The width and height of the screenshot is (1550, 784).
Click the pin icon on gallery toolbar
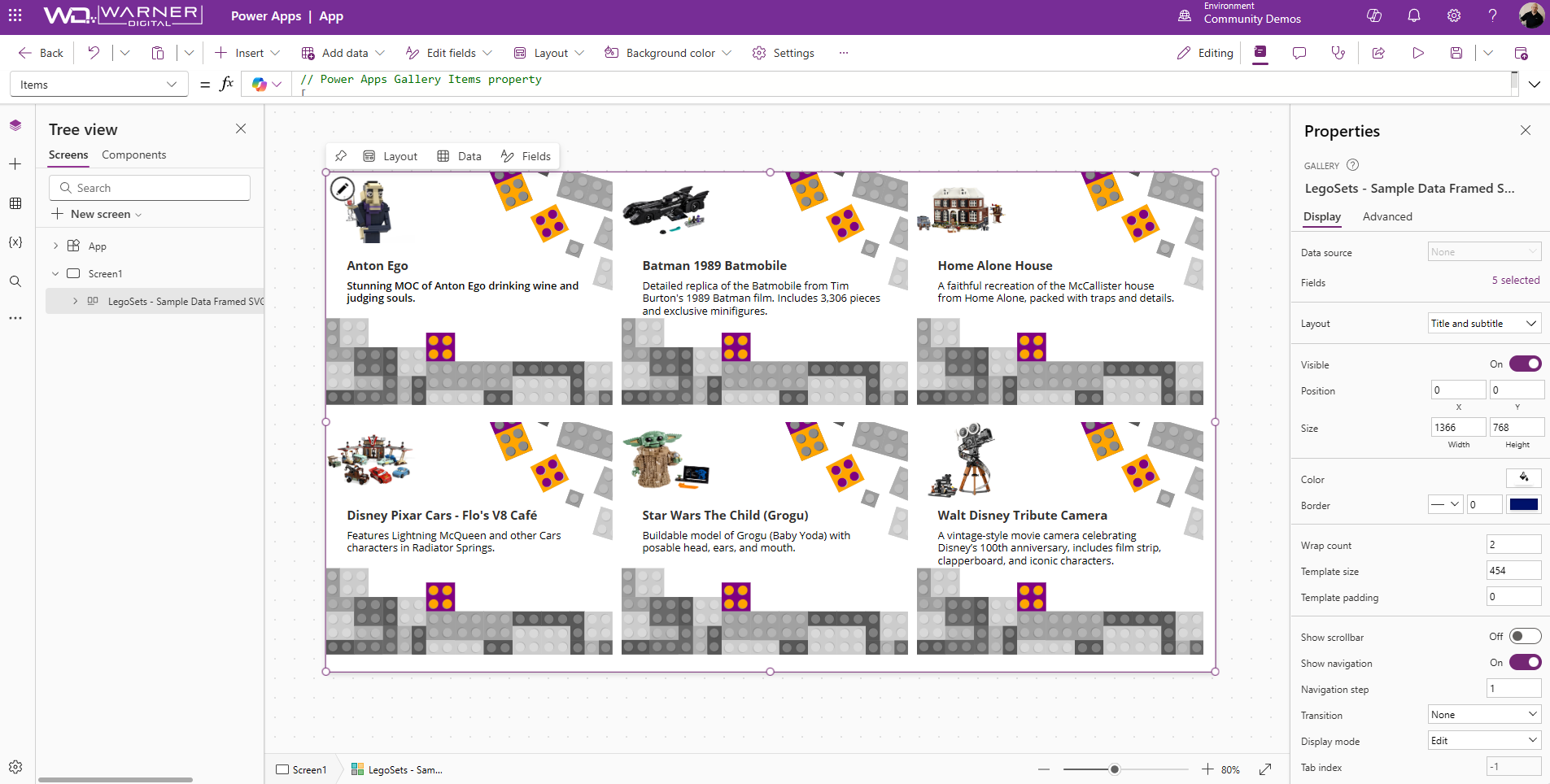pos(341,156)
